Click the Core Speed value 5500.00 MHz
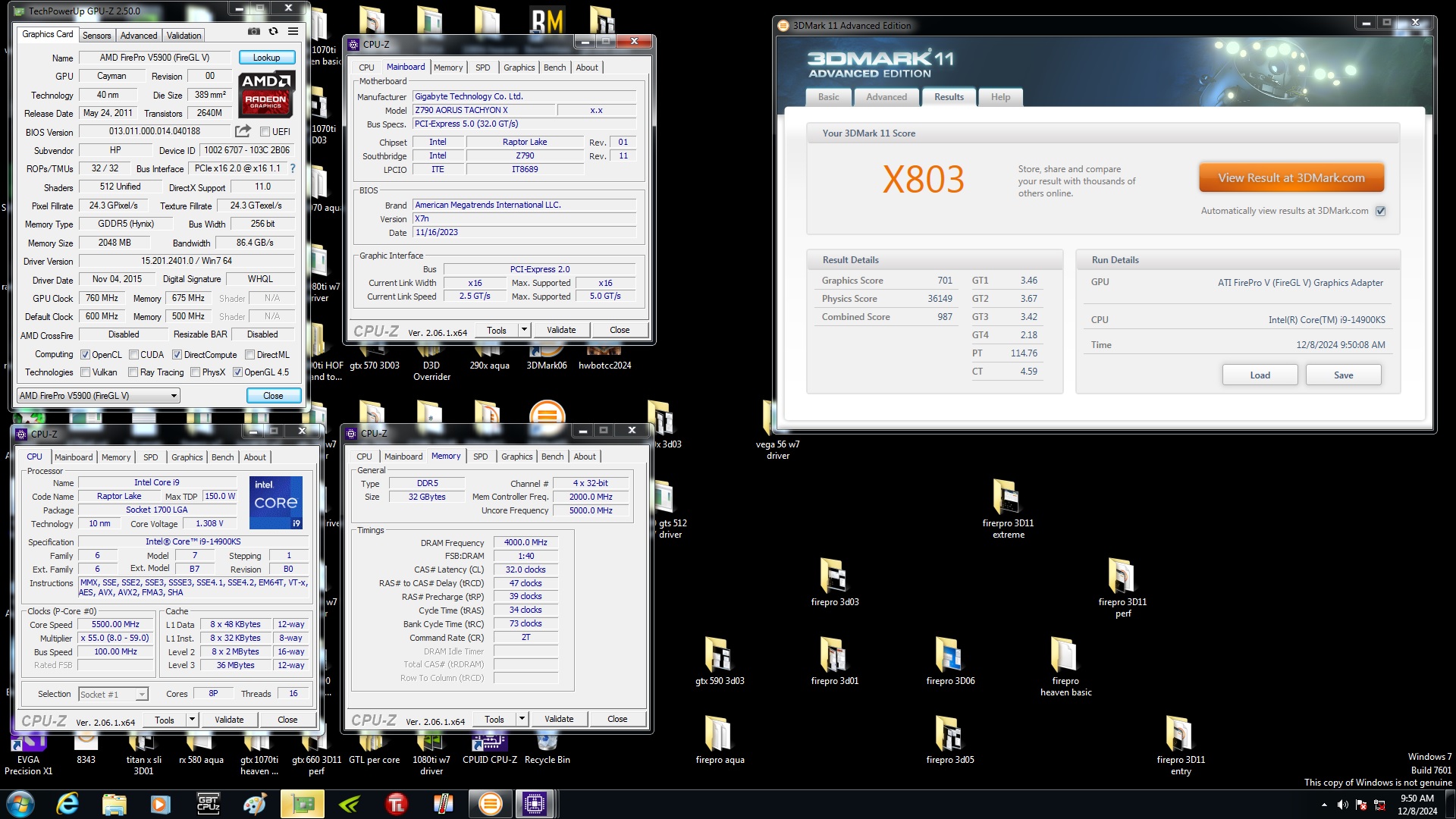This screenshot has height=819, width=1456. point(115,625)
